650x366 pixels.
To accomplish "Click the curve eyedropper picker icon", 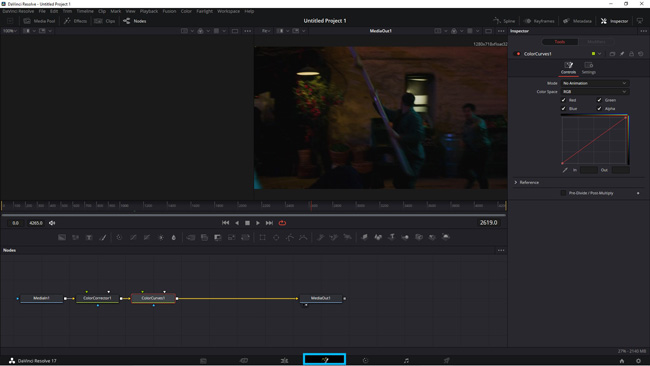I will click(x=565, y=170).
